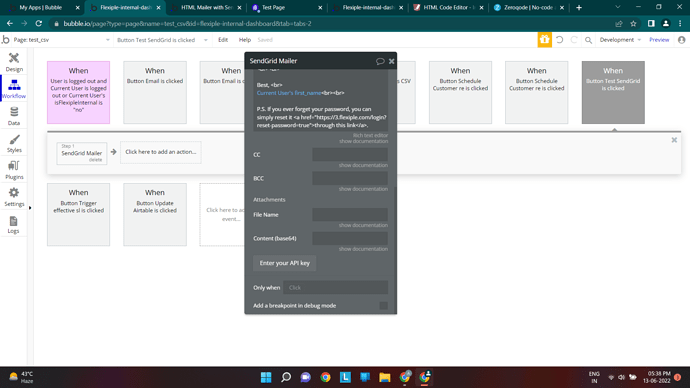Click the CC input field
The width and height of the screenshot is (690, 388).
click(x=350, y=154)
